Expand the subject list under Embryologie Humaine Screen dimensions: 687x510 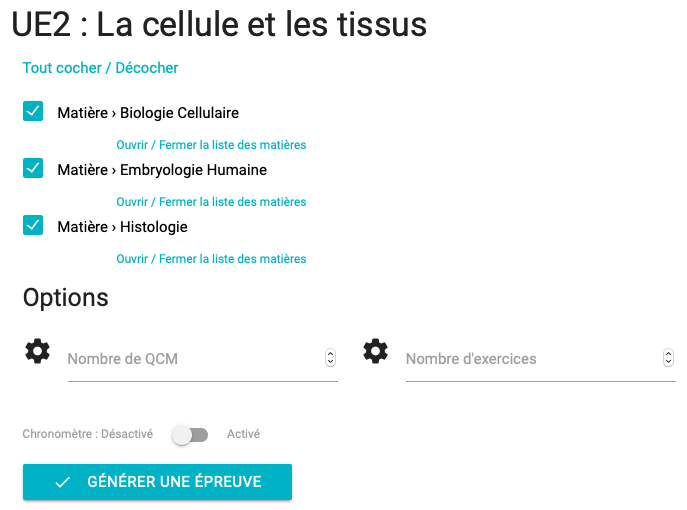(x=211, y=202)
